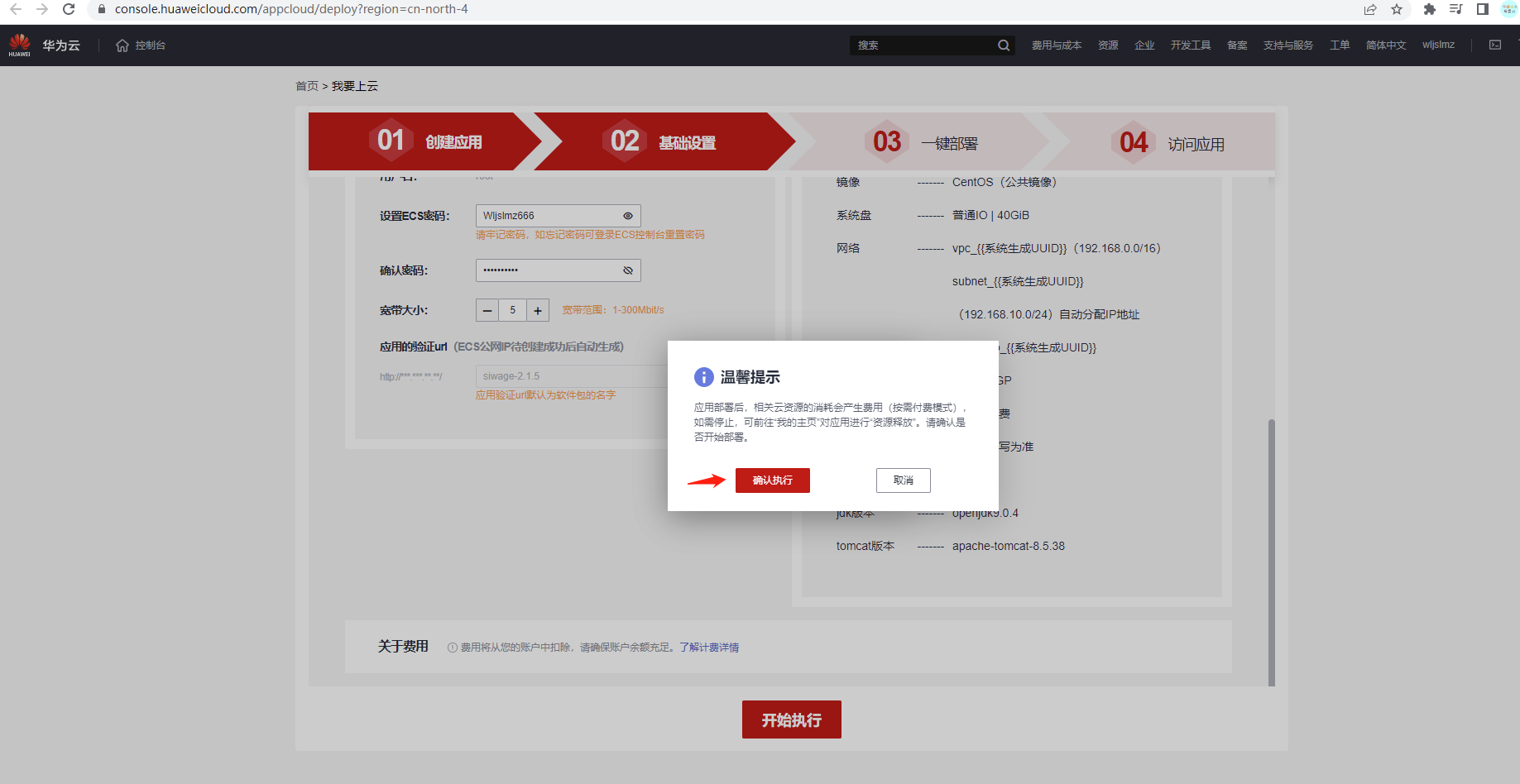Cancel the dialog with 取消

click(904, 480)
